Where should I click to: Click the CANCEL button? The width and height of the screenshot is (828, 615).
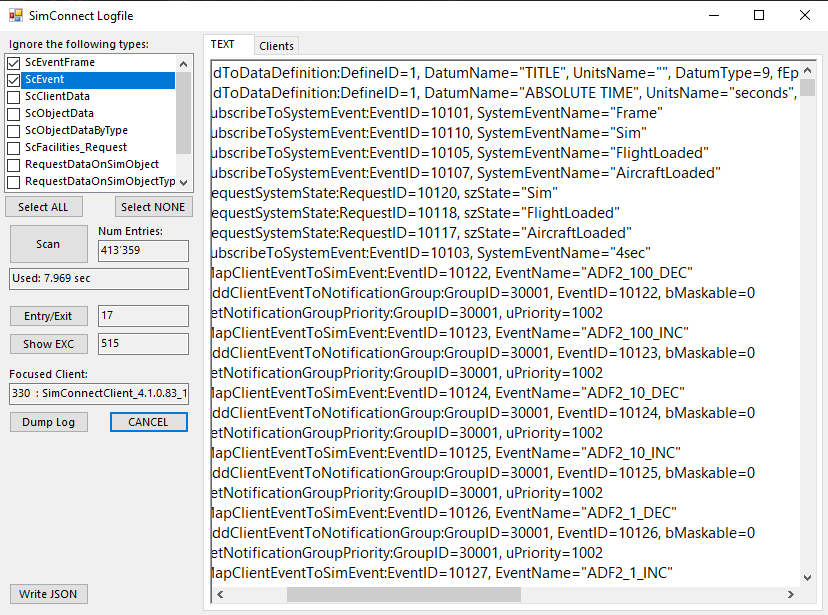[x=148, y=422]
